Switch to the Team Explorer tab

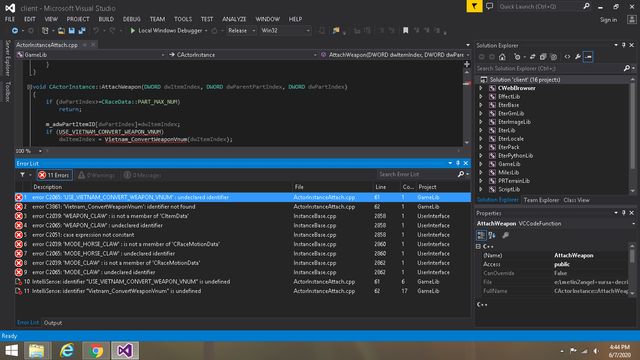pyautogui.click(x=541, y=200)
